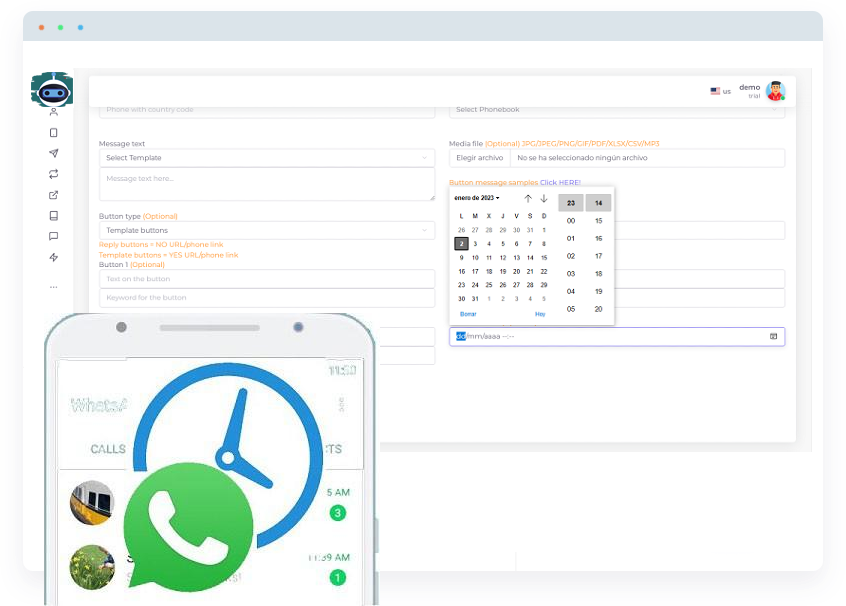
Task: Open the send message paper-plane sidebar icon
Action: pyautogui.click(x=53, y=153)
